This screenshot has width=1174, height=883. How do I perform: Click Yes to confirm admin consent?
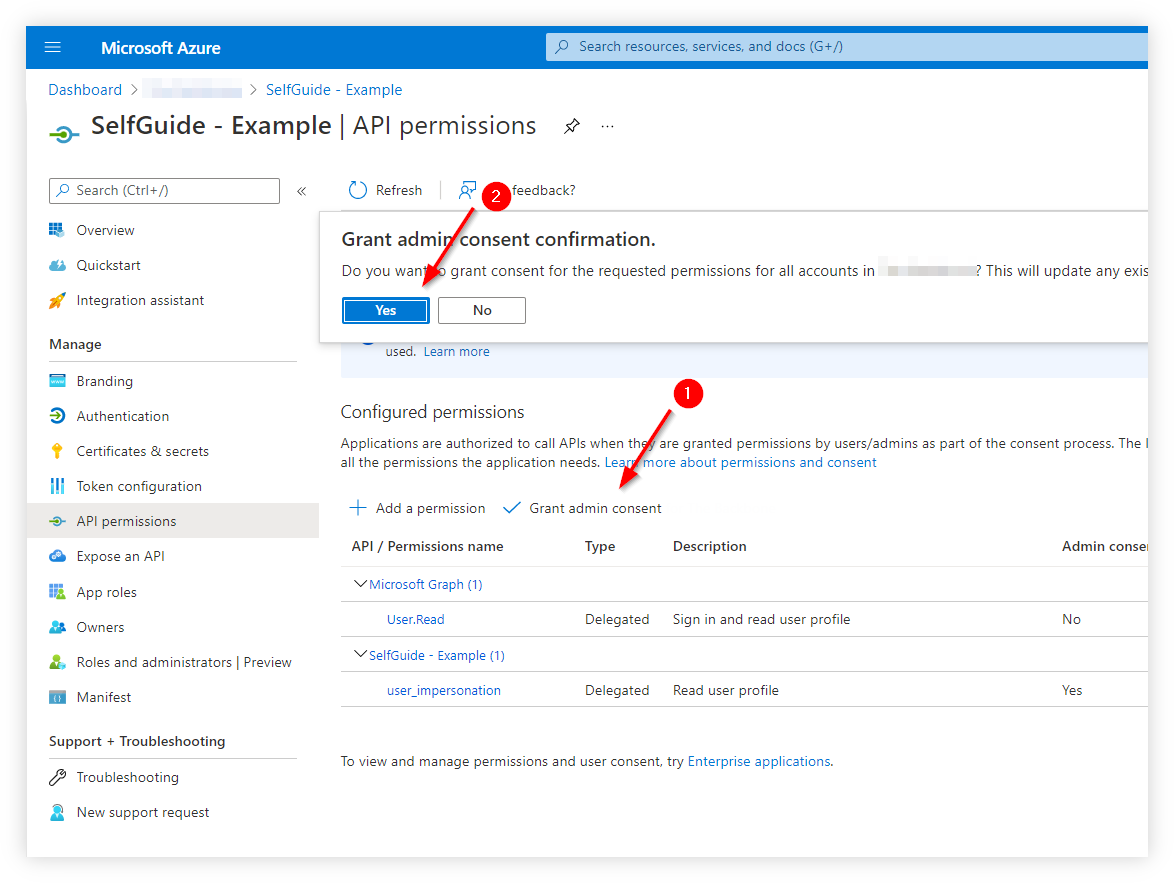[385, 310]
